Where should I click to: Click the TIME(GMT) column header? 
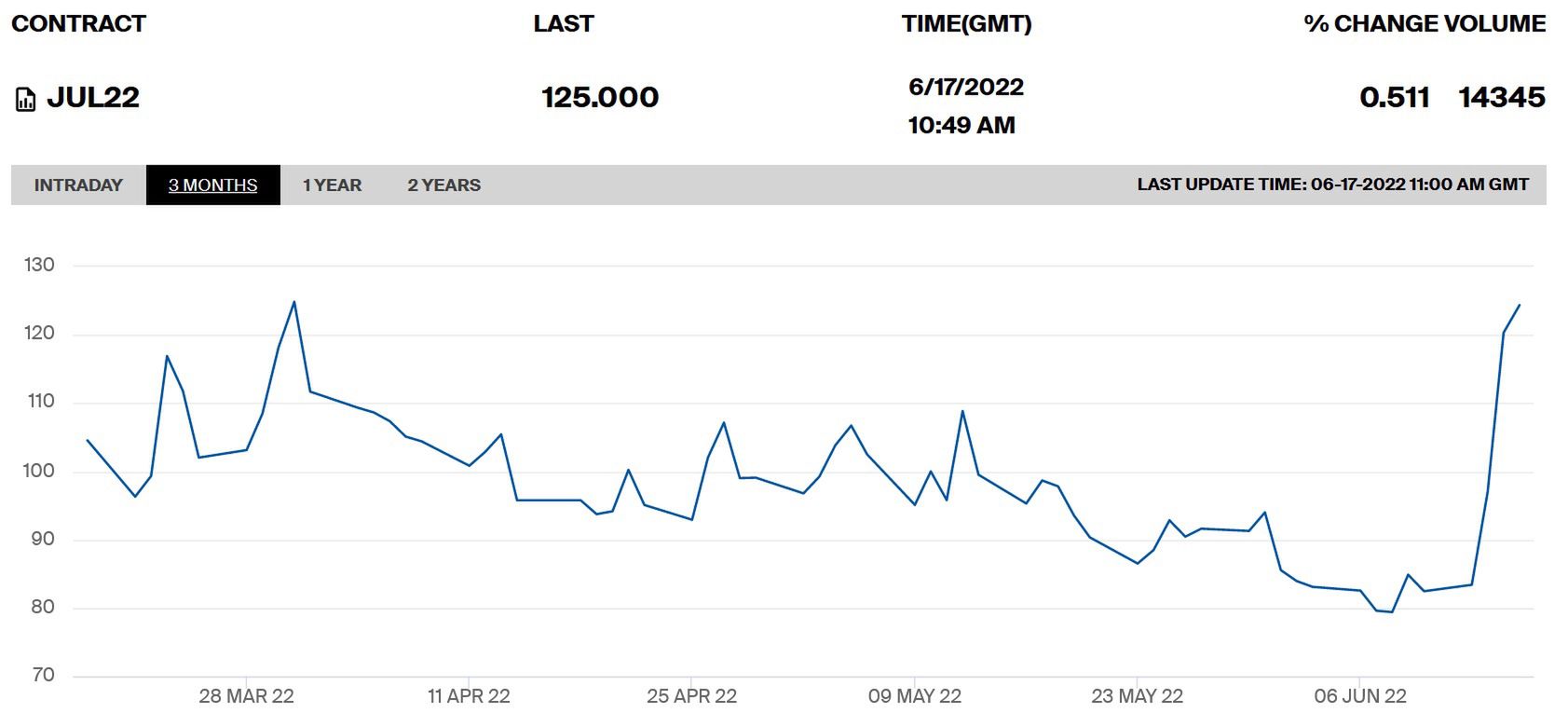tap(967, 24)
